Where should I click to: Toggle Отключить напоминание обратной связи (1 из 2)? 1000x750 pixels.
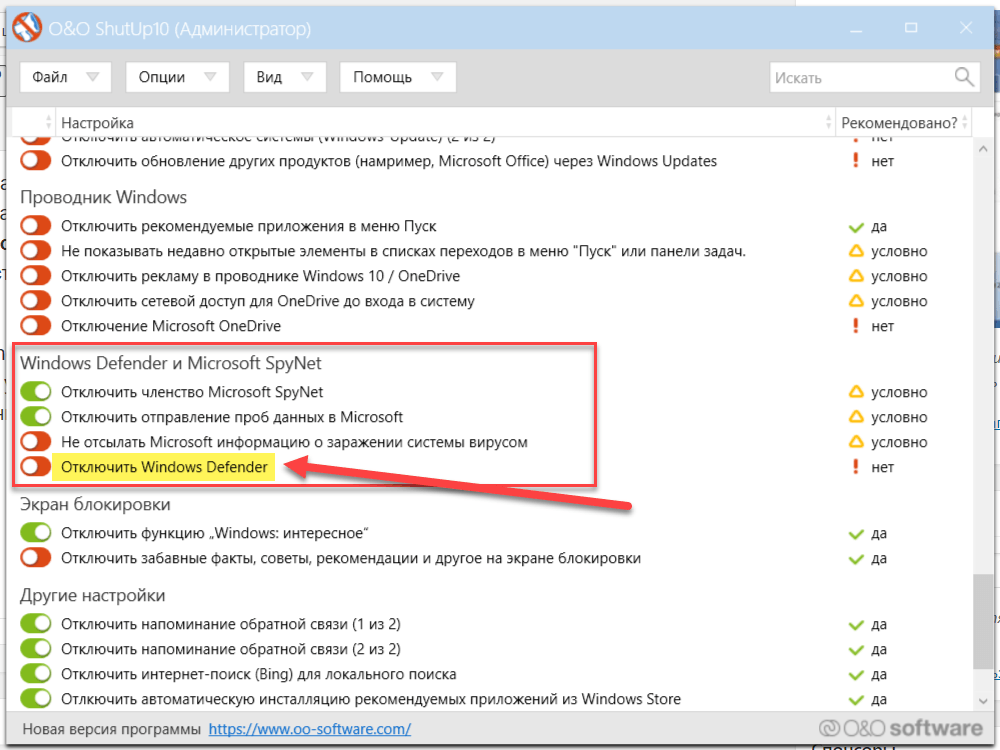click(35, 623)
